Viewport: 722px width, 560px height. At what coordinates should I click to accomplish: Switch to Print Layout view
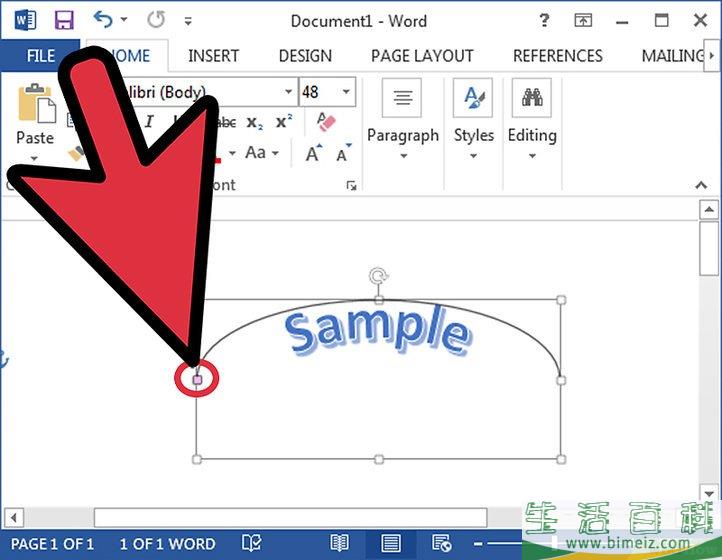tap(391, 543)
